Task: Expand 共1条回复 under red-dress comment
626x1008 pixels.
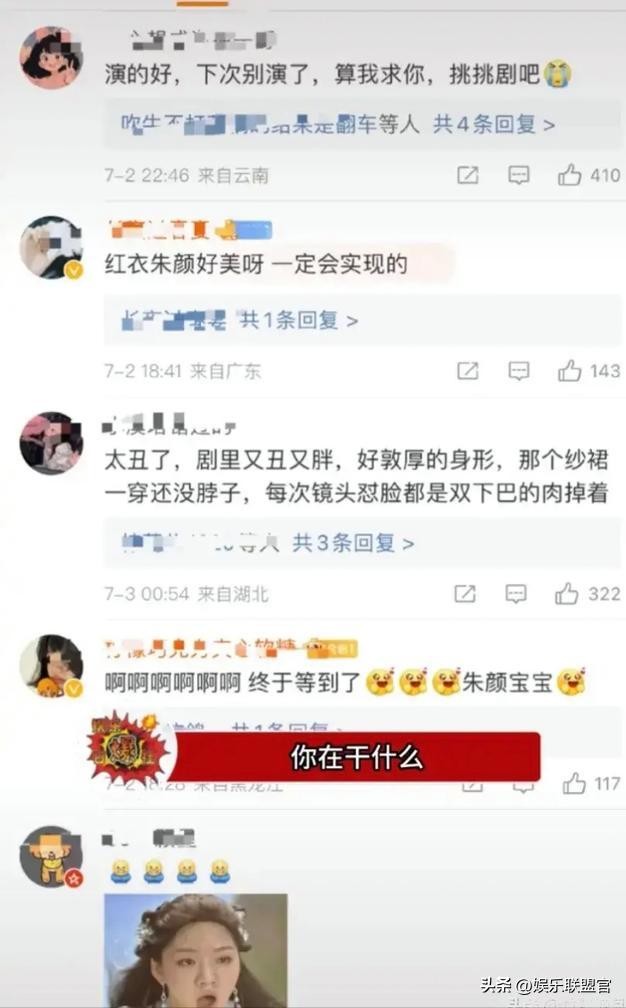Action: [x=299, y=320]
